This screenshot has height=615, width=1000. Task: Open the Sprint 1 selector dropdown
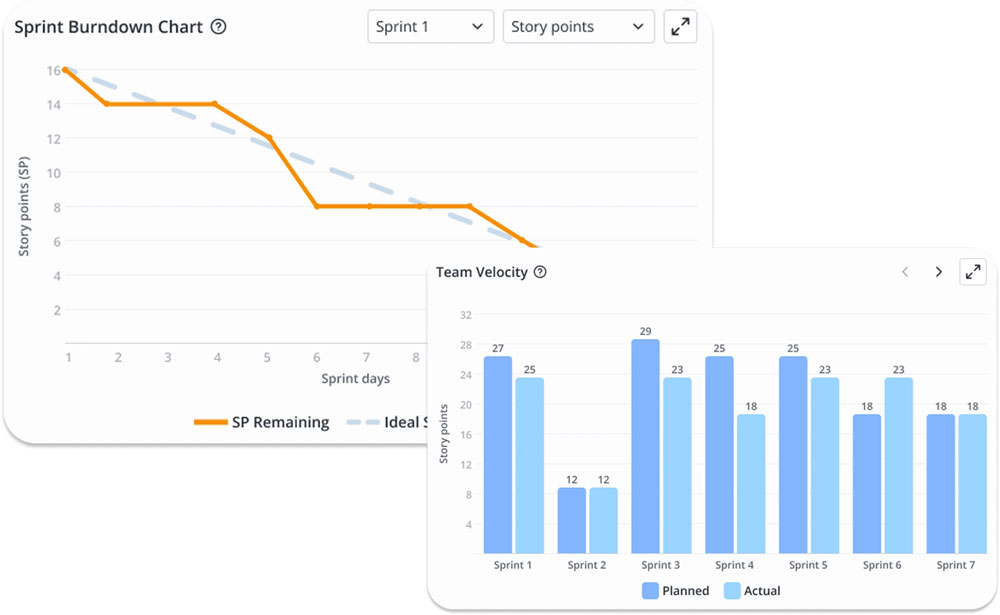click(430, 27)
